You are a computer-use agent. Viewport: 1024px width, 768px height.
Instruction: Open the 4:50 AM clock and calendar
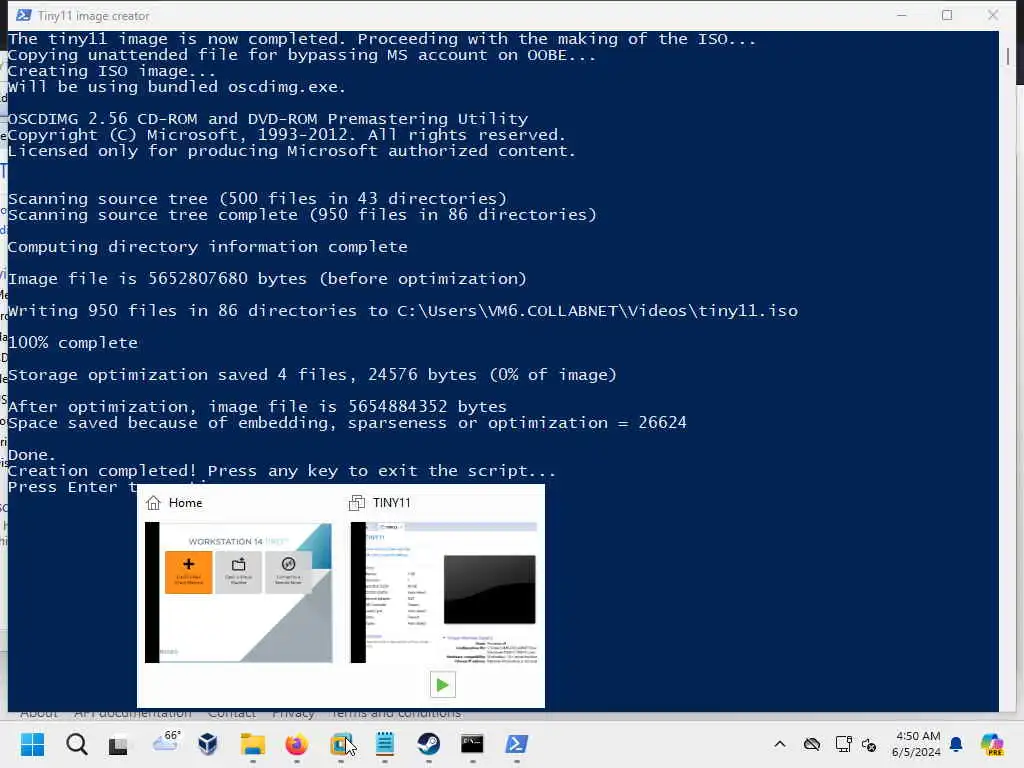(916, 744)
